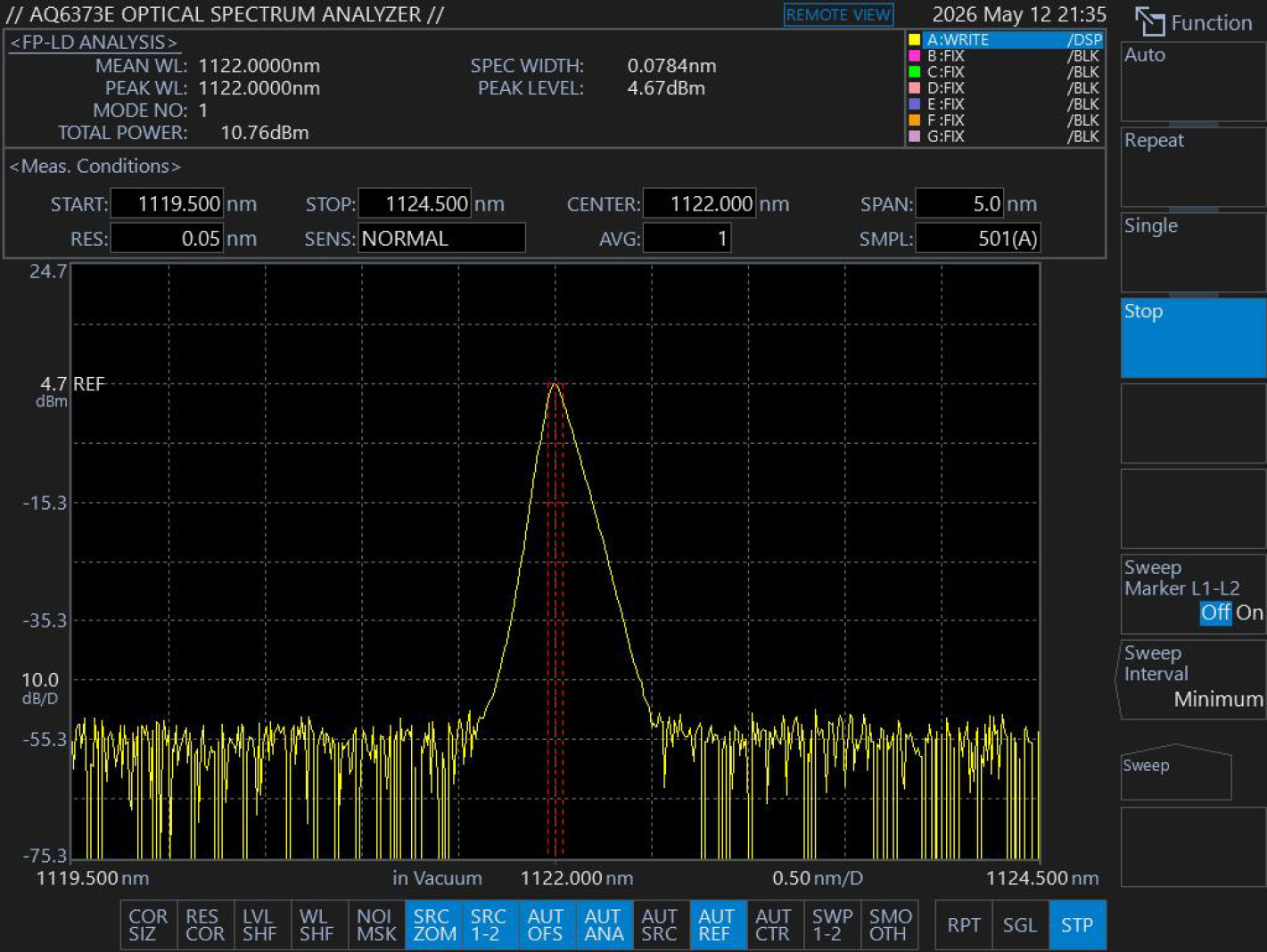Click the STOP wavelength field
The height and width of the screenshot is (952, 1267).
click(x=414, y=203)
